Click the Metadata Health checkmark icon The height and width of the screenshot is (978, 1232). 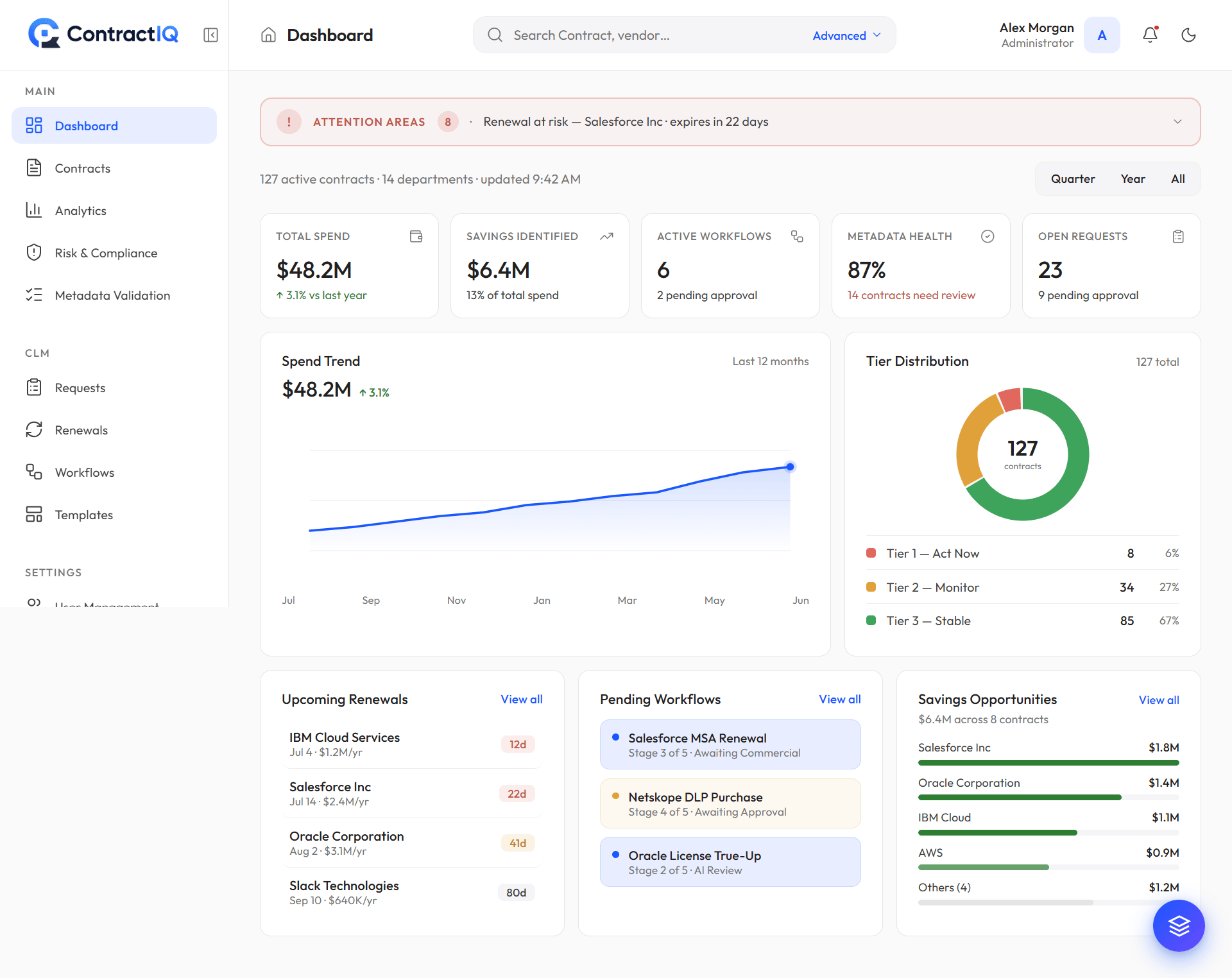[x=988, y=236]
